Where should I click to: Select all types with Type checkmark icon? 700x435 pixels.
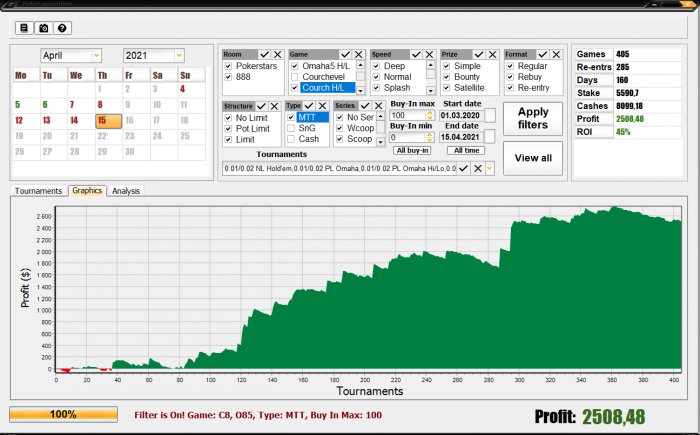point(309,106)
